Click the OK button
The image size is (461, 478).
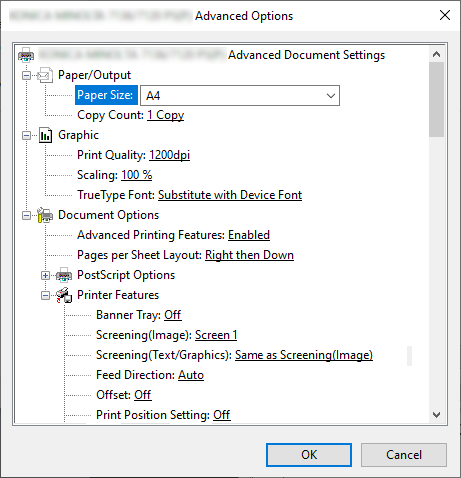tap(309, 455)
